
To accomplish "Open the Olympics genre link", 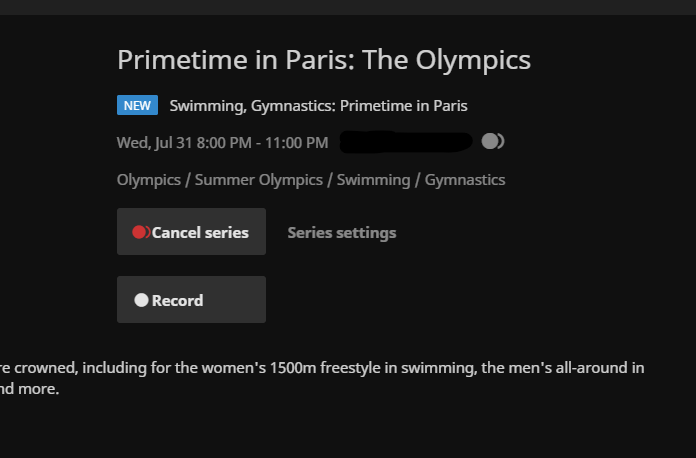I will 150,180.
